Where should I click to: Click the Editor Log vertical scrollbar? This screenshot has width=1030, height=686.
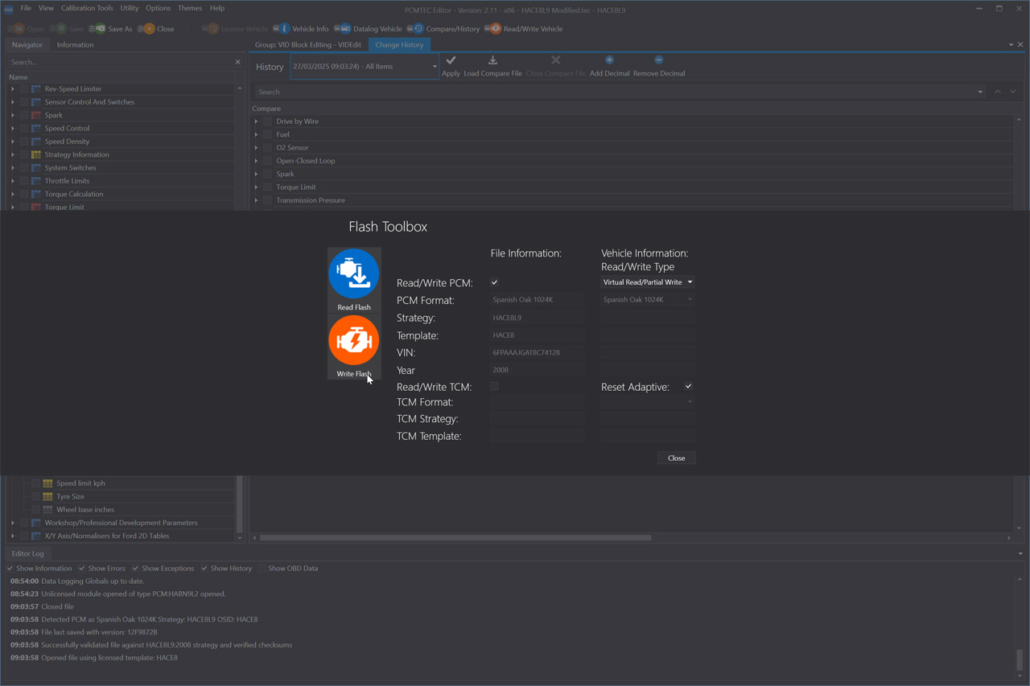(x=1019, y=659)
